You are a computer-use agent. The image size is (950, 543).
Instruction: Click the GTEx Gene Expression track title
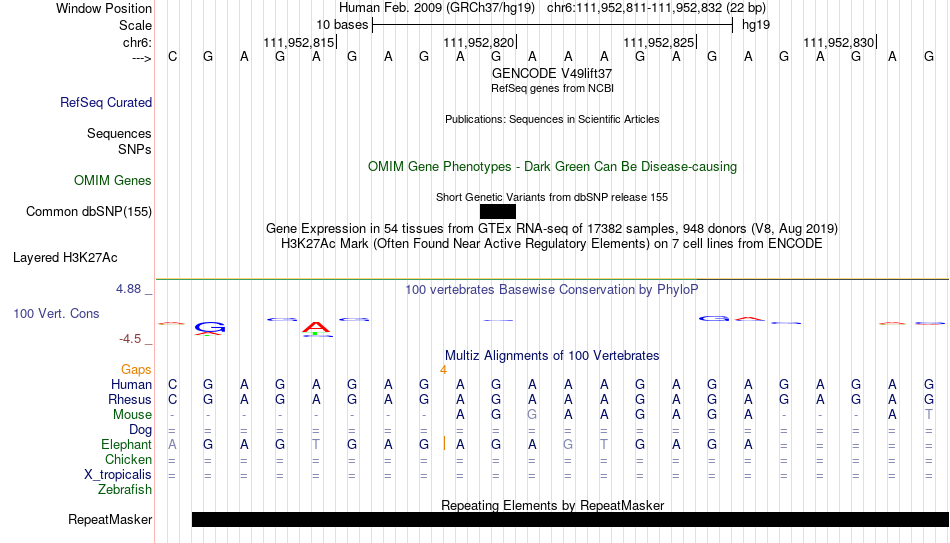pyautogui.click(x=552, y=228)
